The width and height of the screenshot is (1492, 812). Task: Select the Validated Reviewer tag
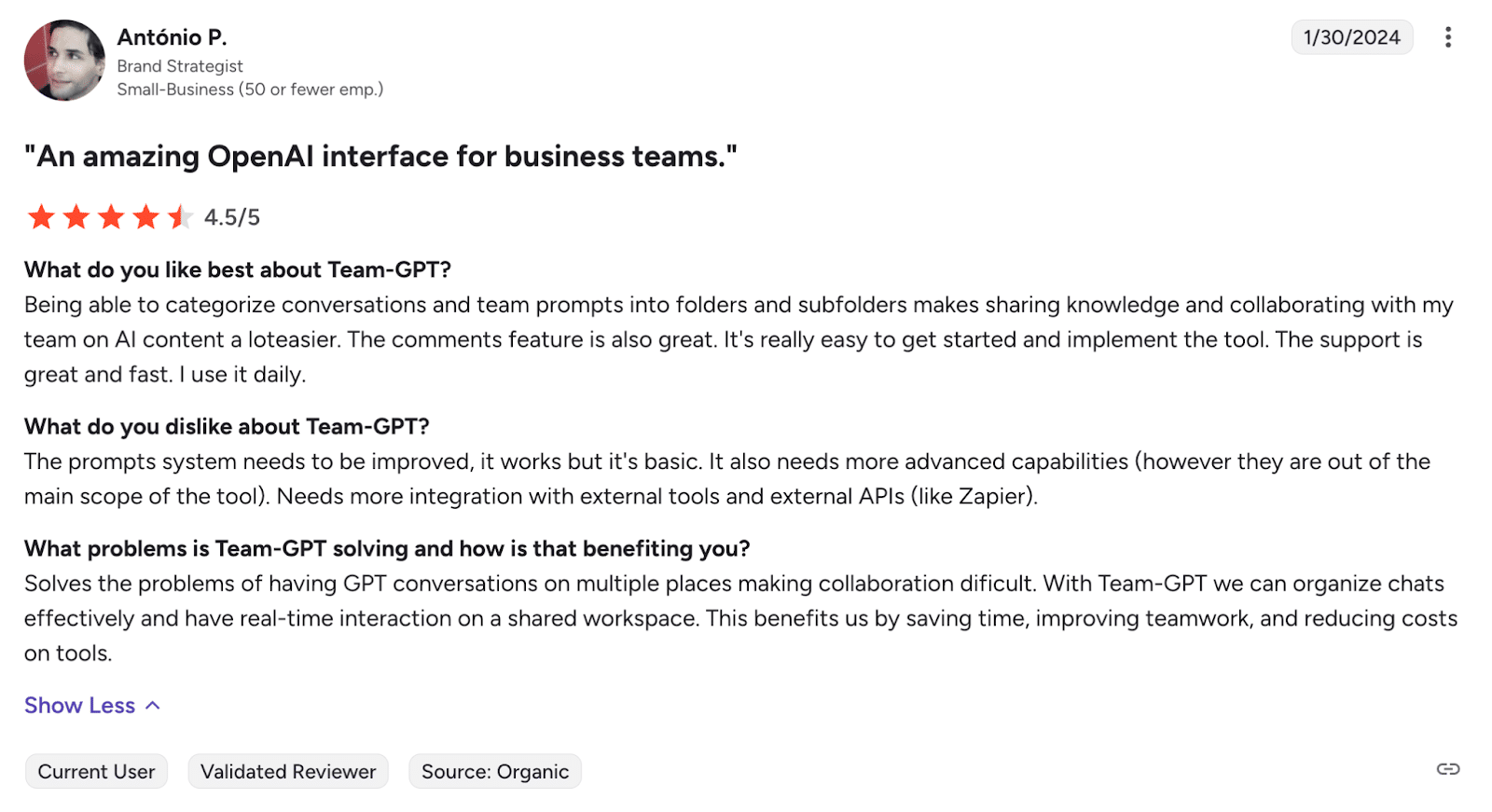288,772
